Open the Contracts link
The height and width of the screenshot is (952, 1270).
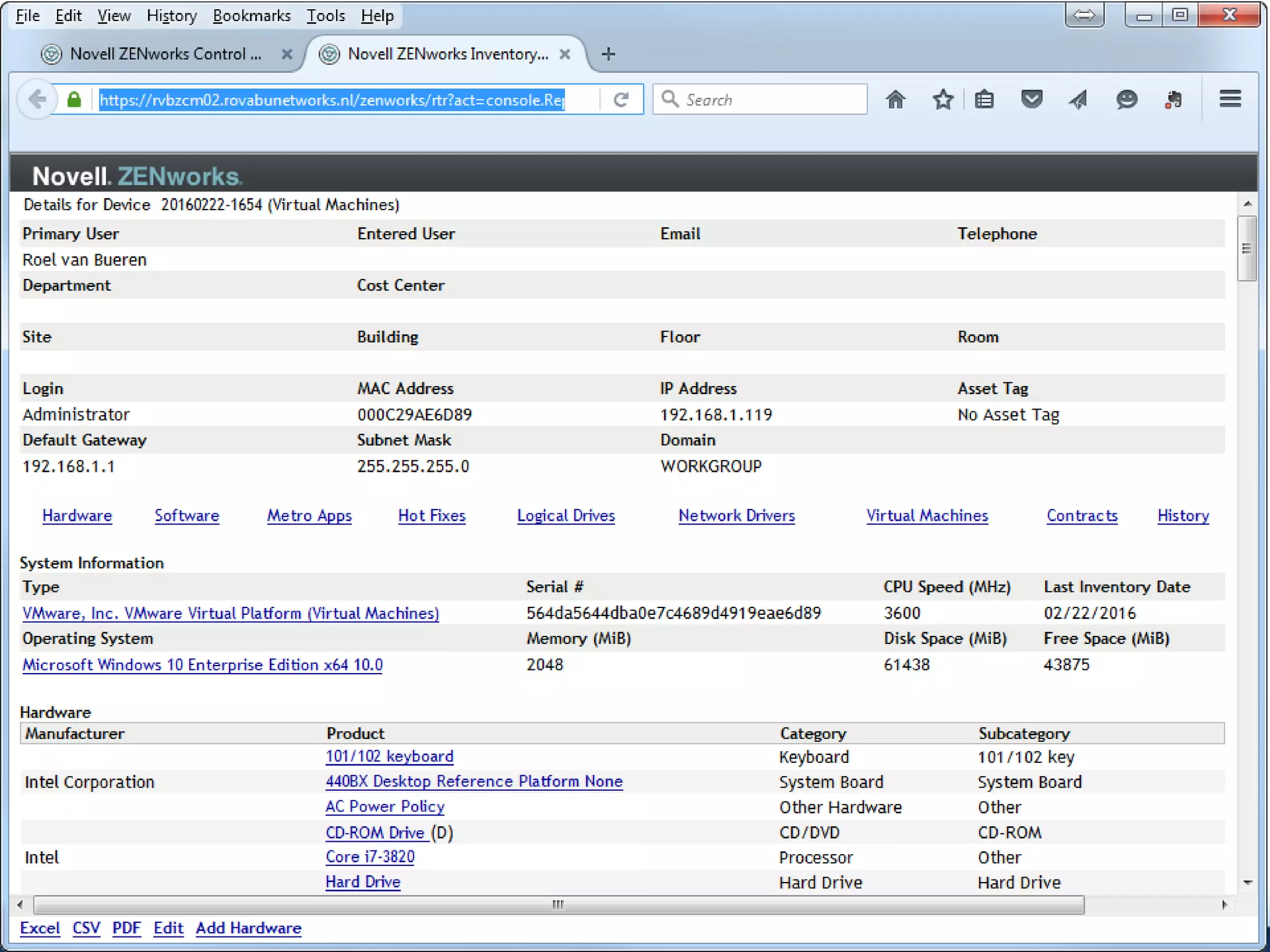(1082, 516)
